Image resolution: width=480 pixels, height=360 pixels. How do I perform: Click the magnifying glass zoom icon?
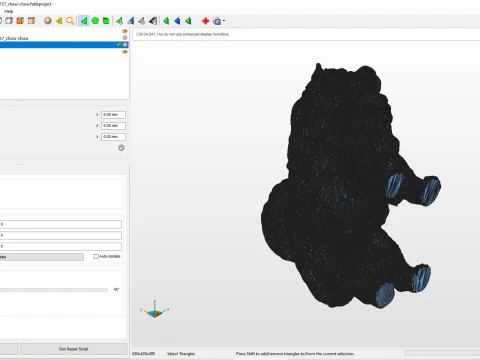pos(70,21)
